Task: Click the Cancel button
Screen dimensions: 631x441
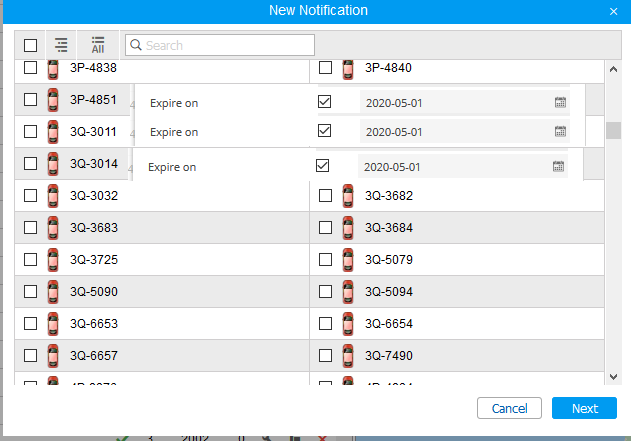Action: pyautogui.click(x=509, y=408)
